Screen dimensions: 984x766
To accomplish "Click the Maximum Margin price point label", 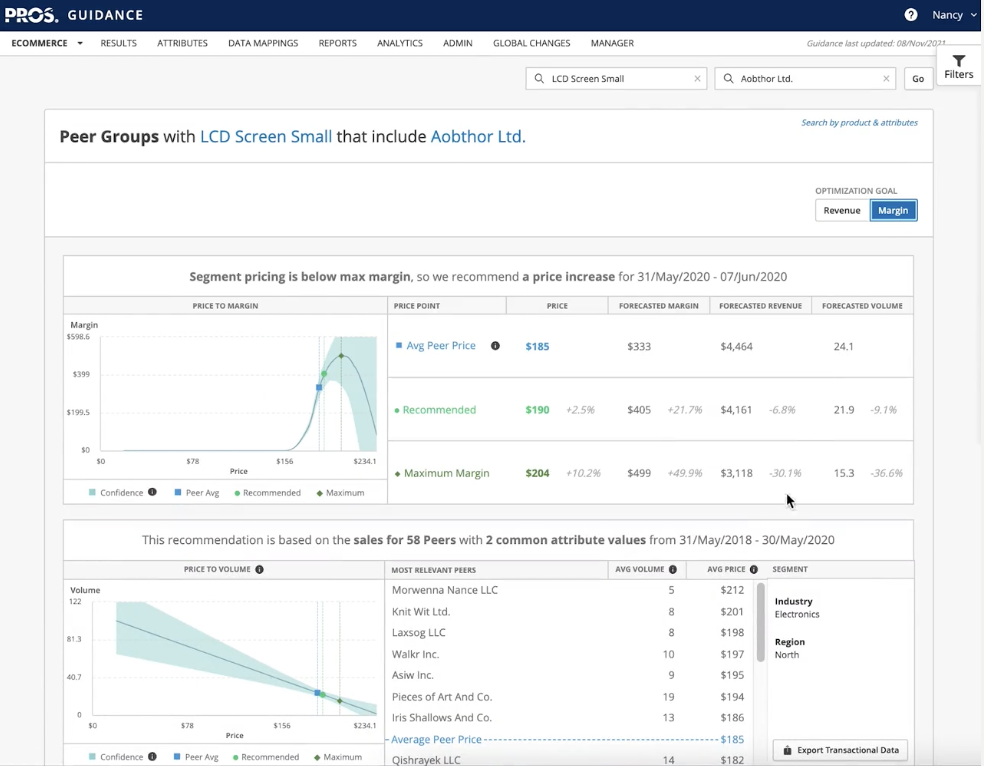I will pyautogui.click(x=446, y=473).
